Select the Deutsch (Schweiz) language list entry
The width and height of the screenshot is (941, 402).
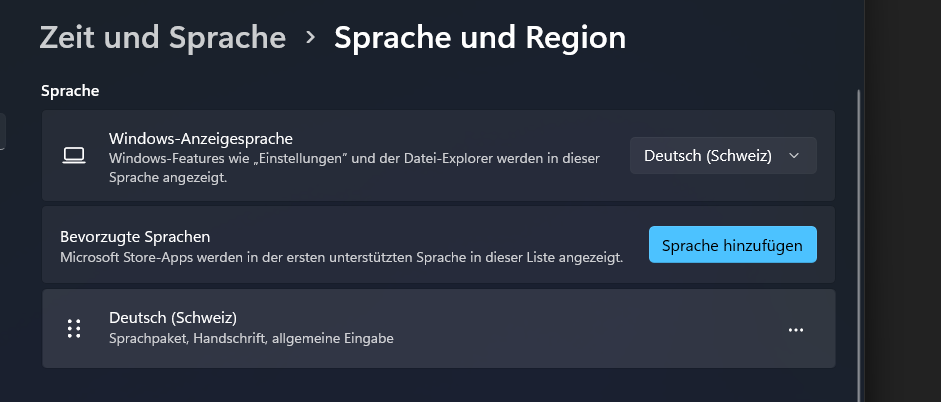172,318
